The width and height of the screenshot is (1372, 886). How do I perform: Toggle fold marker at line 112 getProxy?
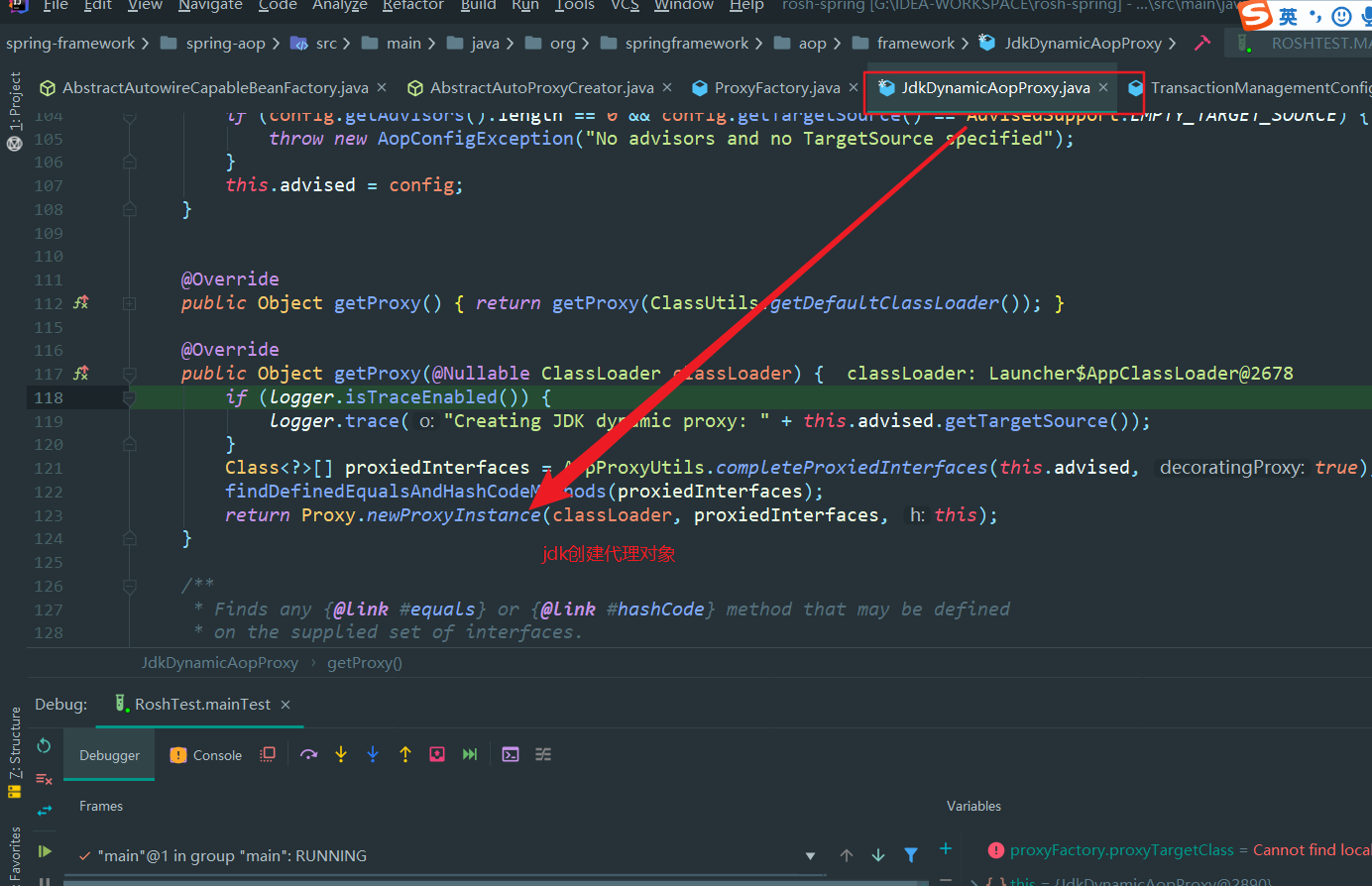coord(129,303)
